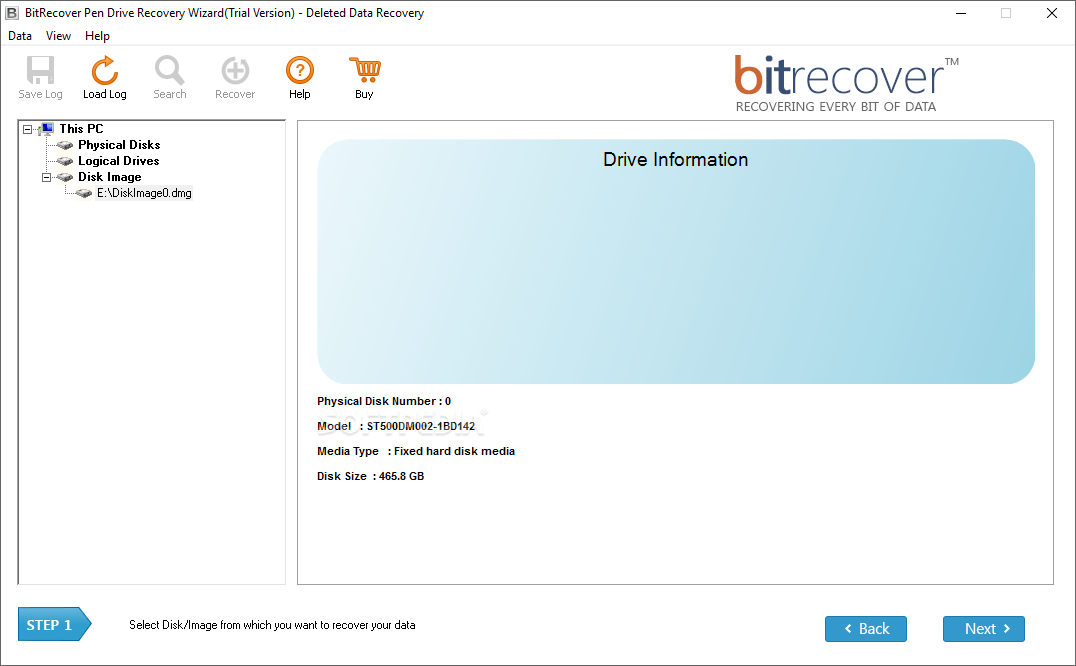This screenshot has height=666, width=1076.
Task: Click the Physical Disks drive icon
Action: 65,145
